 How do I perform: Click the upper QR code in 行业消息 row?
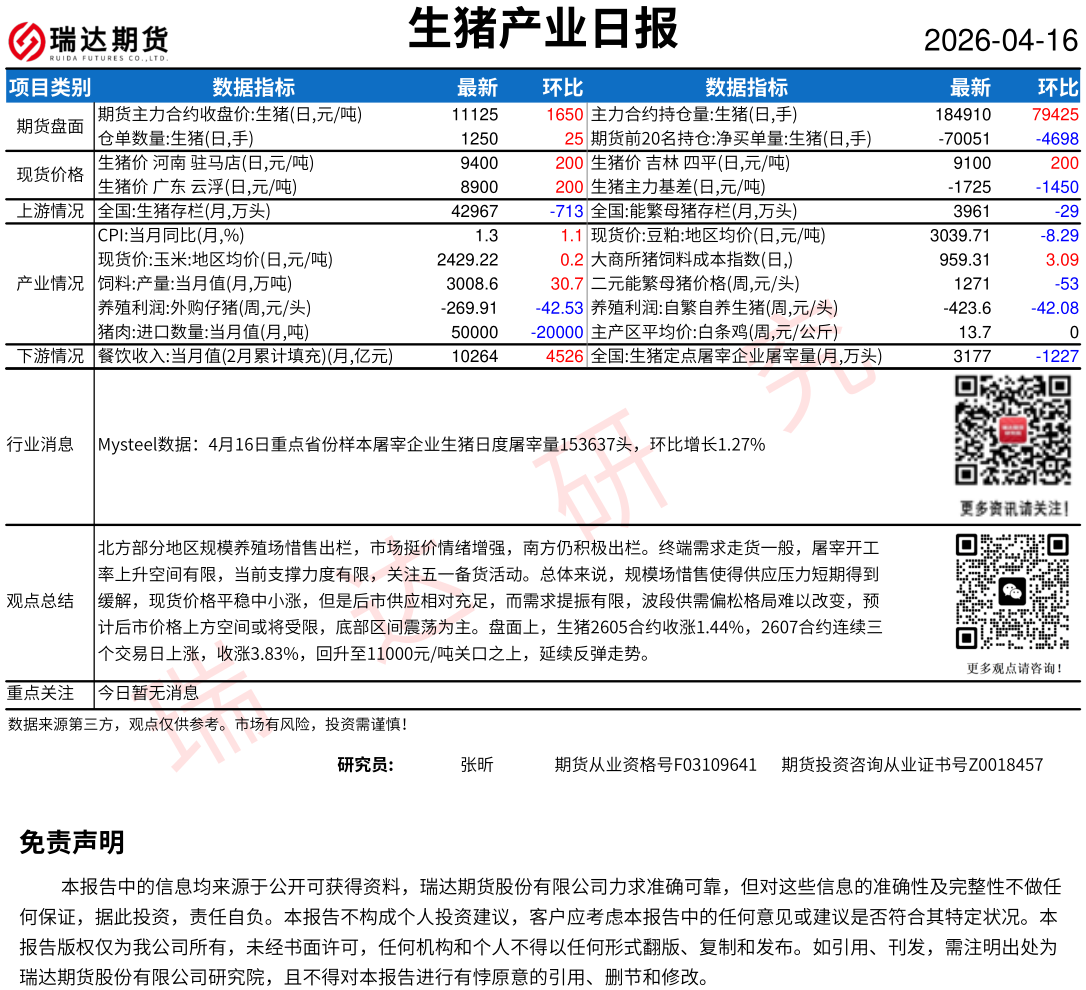[1014, 430]
